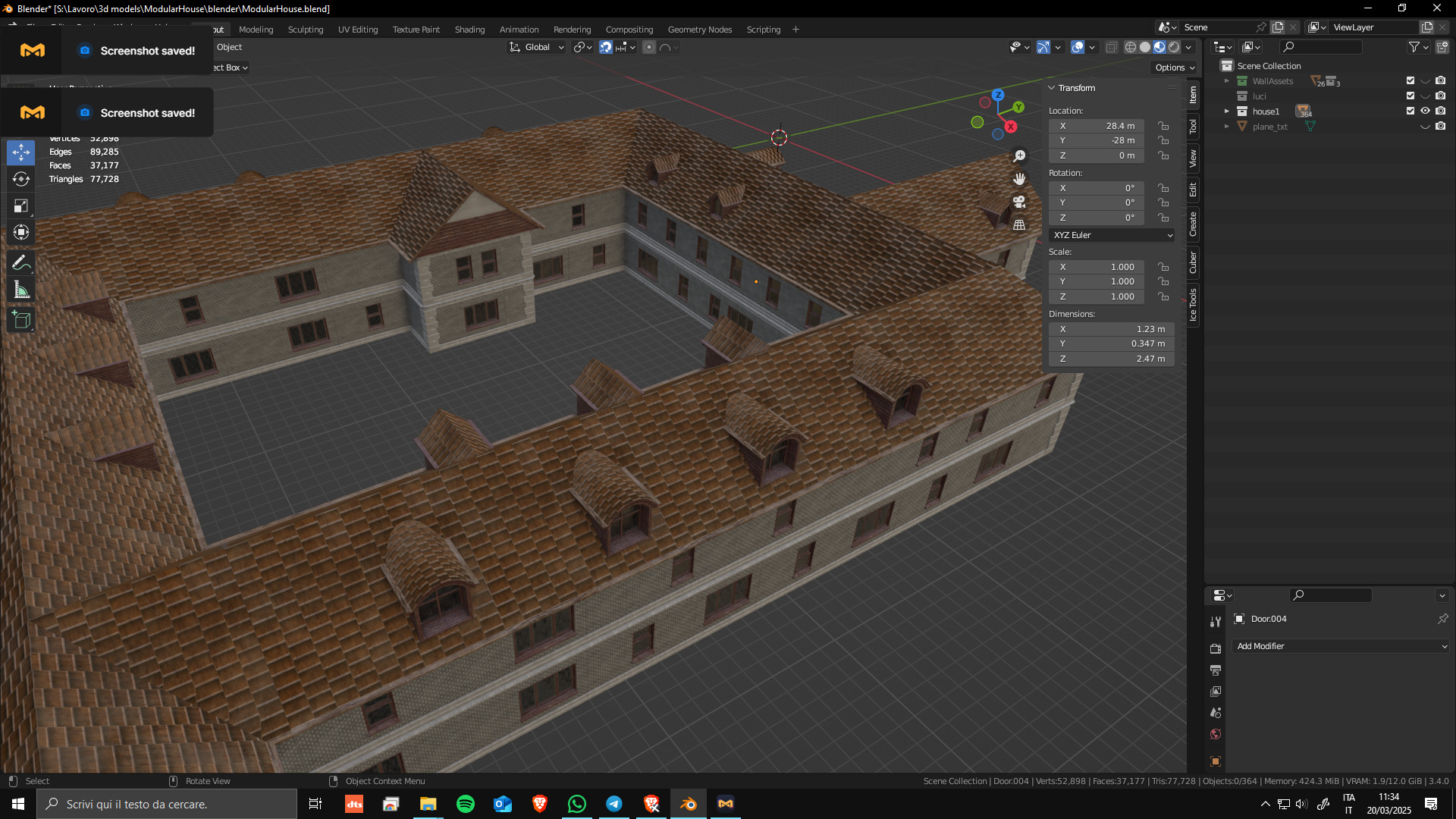Select the Add Cube tool

21,320
